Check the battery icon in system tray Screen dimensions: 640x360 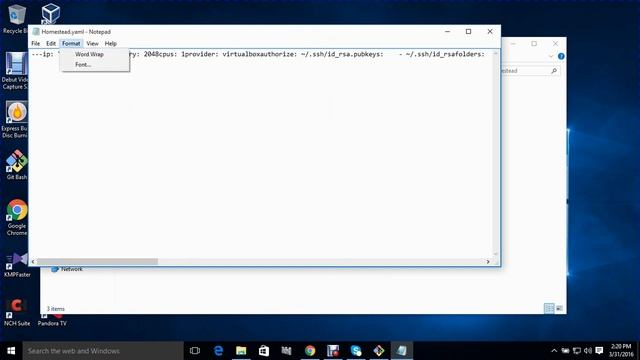(565, 351)
